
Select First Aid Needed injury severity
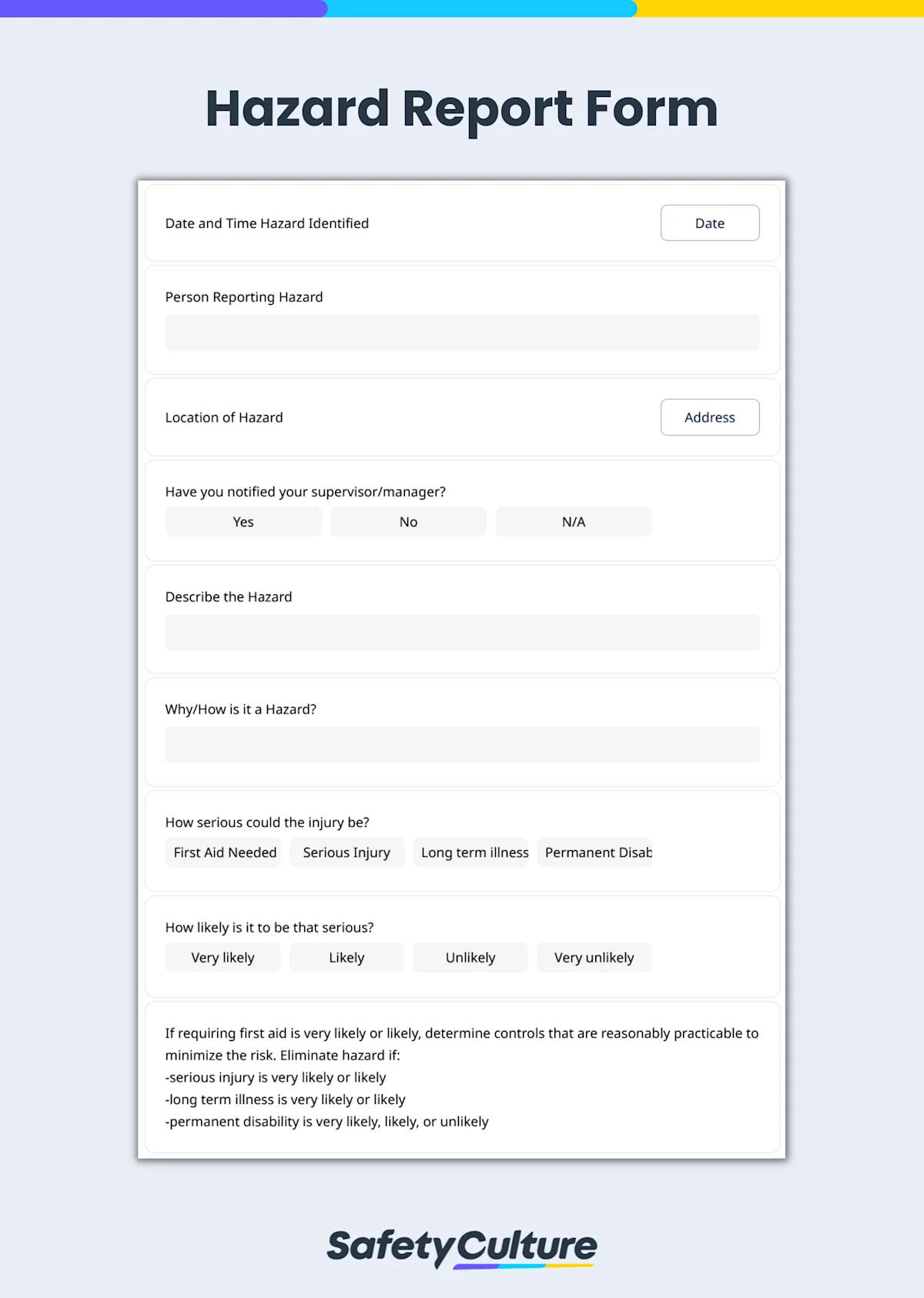point(223,852)
